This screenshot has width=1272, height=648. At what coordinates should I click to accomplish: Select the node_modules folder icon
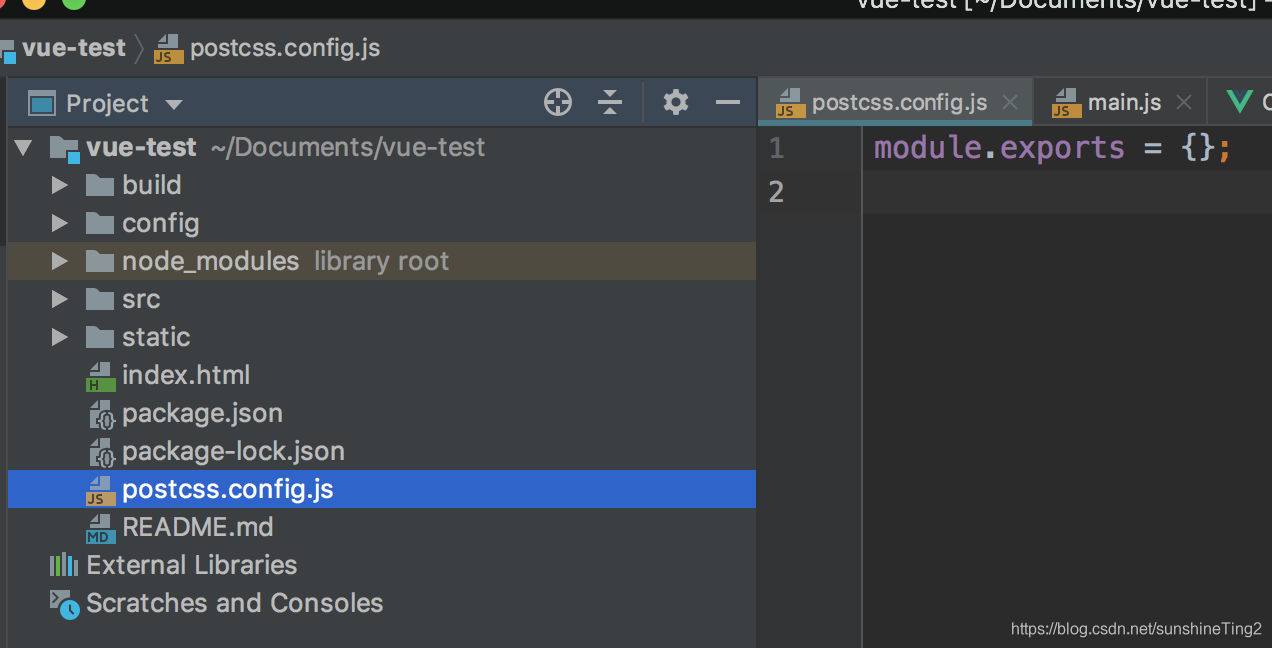[x=100, y=261]
